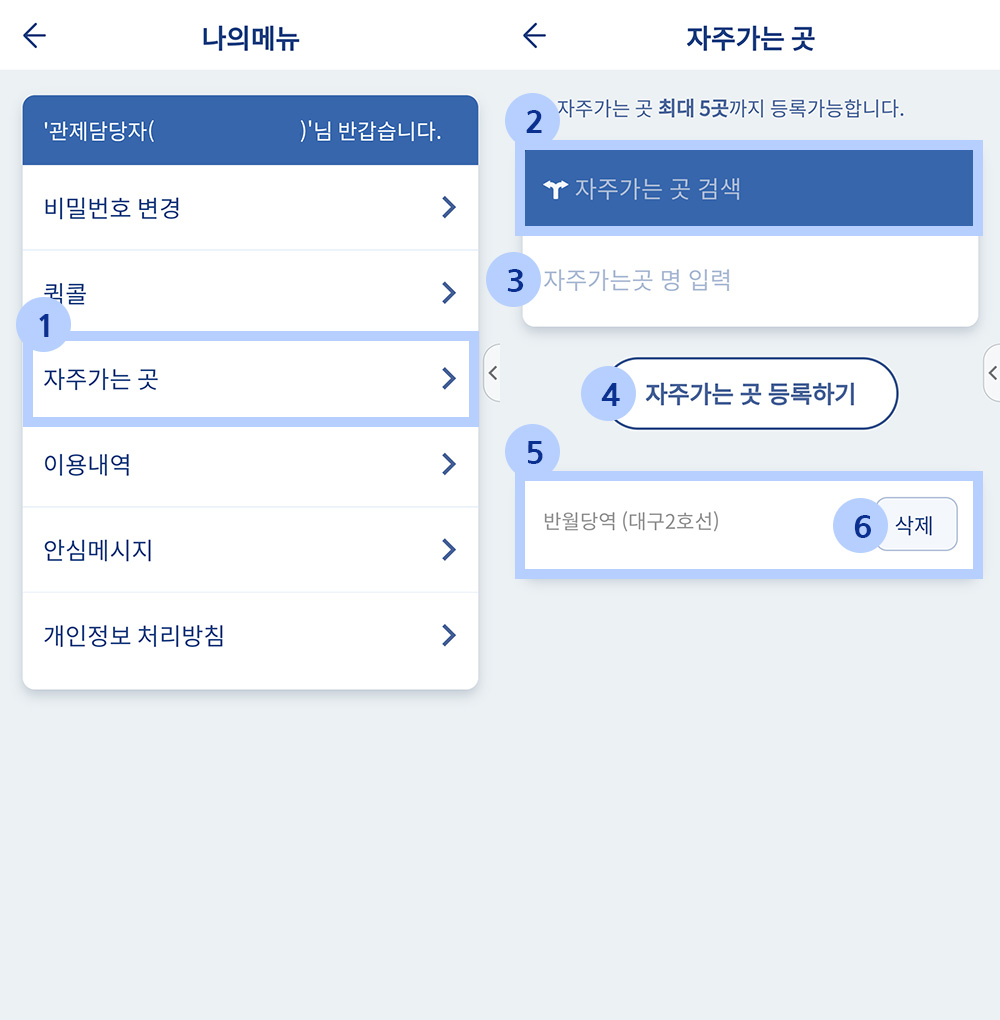
Task: Go back from the 자주가는 곳 screen
Action: click(x=534, y=36)
